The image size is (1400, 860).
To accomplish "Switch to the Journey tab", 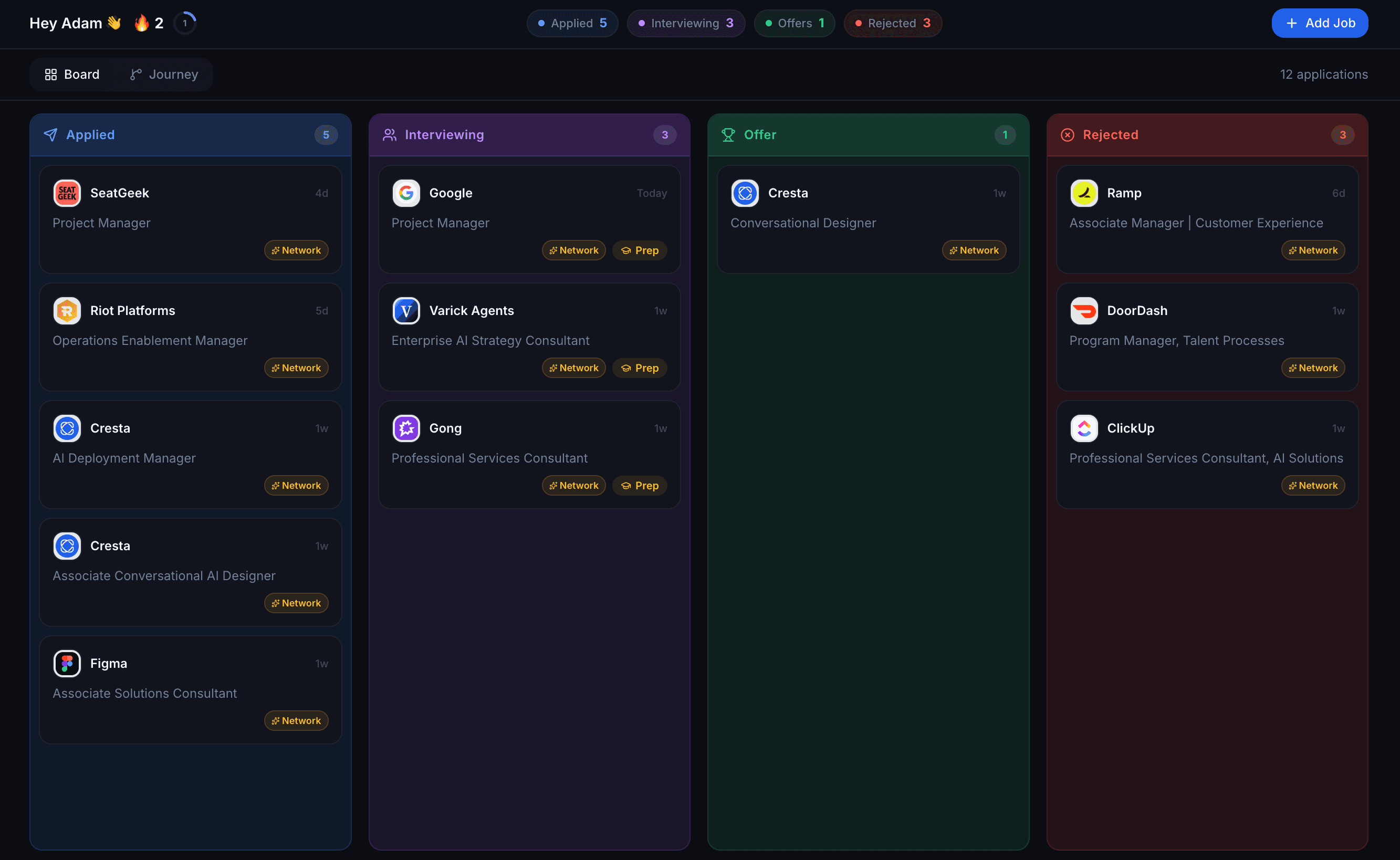I will coord(164,75).
